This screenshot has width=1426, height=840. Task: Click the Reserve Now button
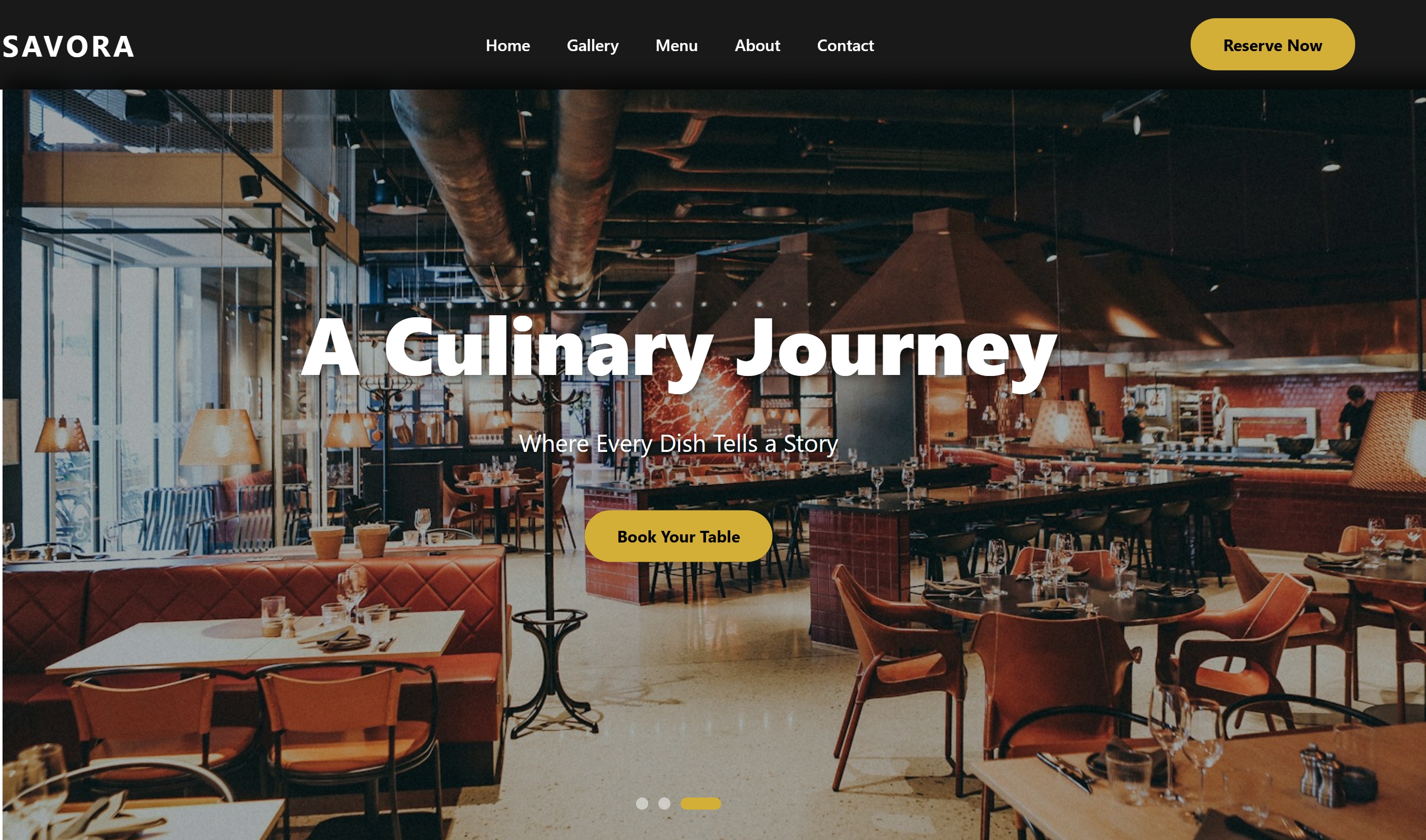pos(1272,45)
